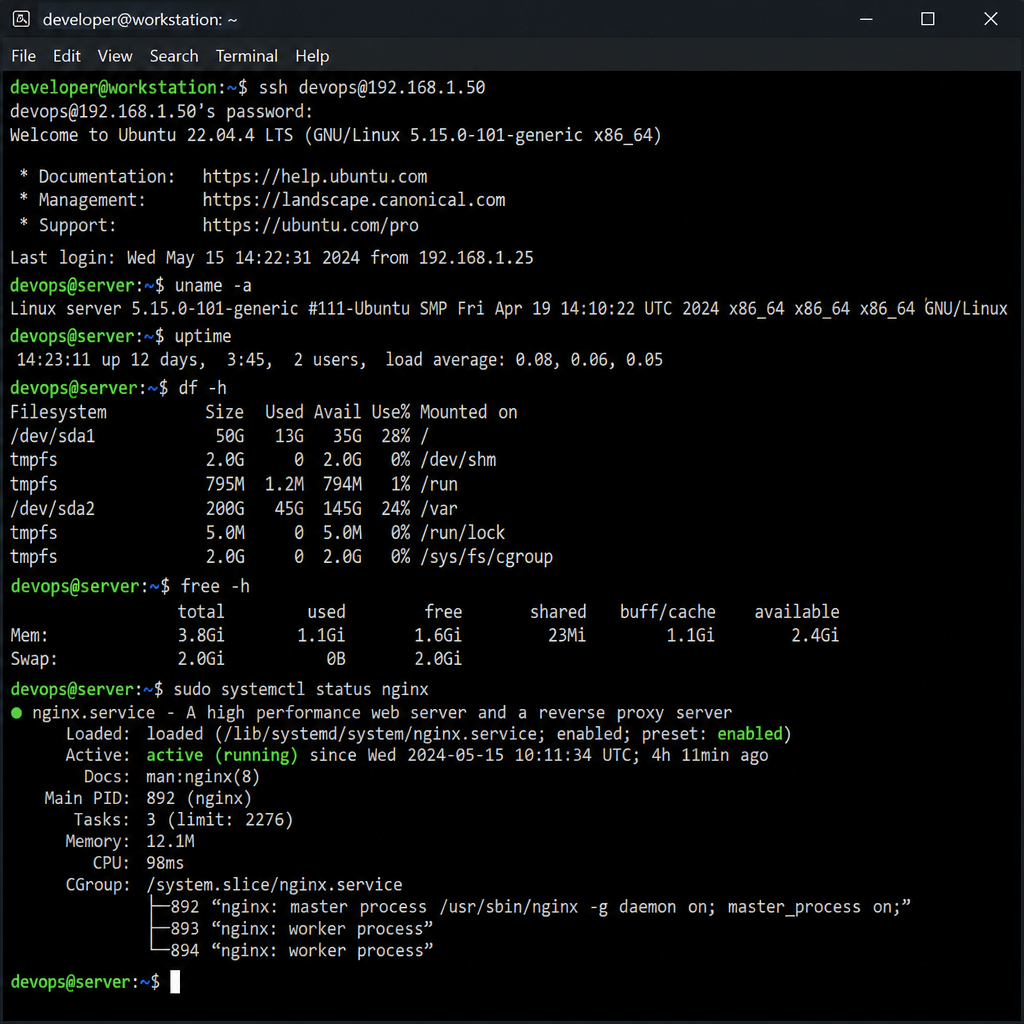The height and width of the screenshot is (1024, 1024).
Task: Click the command ssh devops@192.168.1.50
Action: click(372, 88)
